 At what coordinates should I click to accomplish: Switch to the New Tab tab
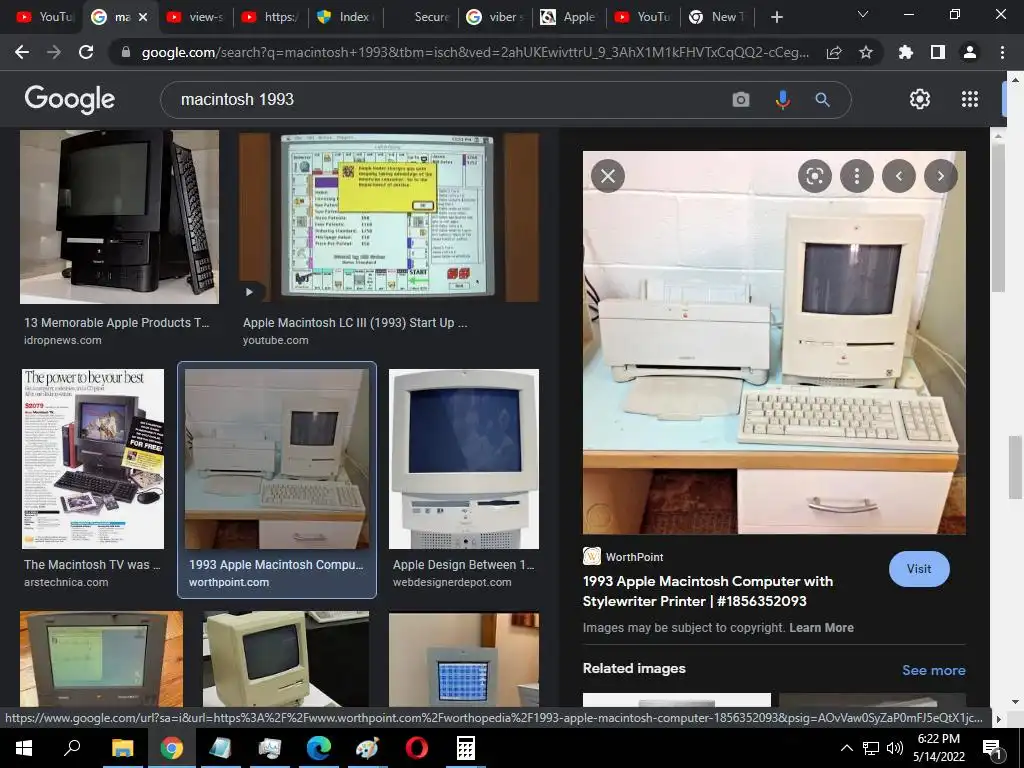tap(717, 17)
